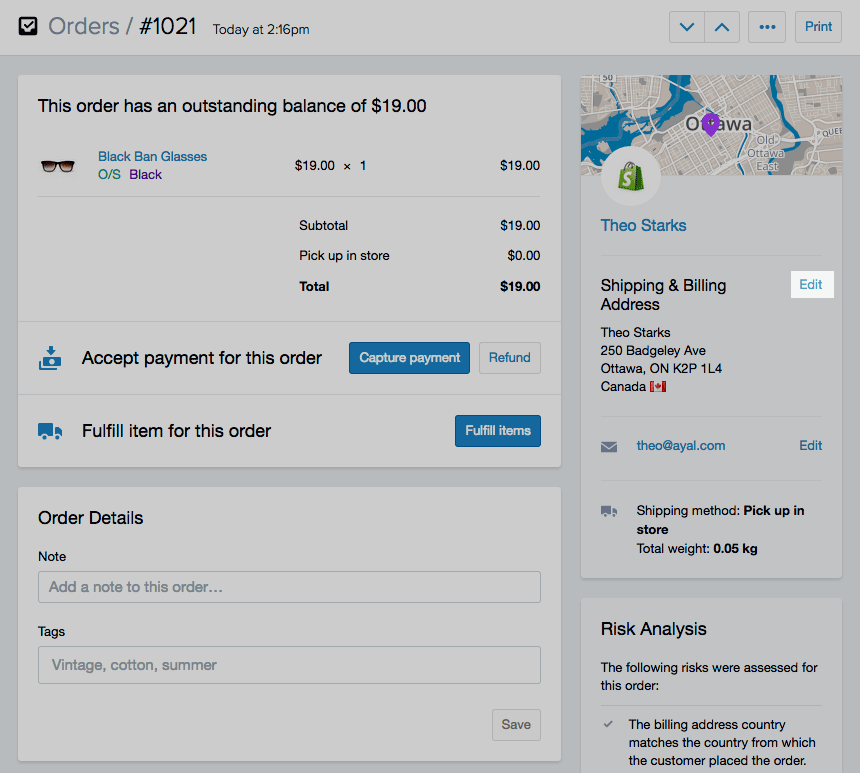The width and height of the screenshot is (860, 773).
Task: Click the fulfillment truck icon
Action: [50, 431]
